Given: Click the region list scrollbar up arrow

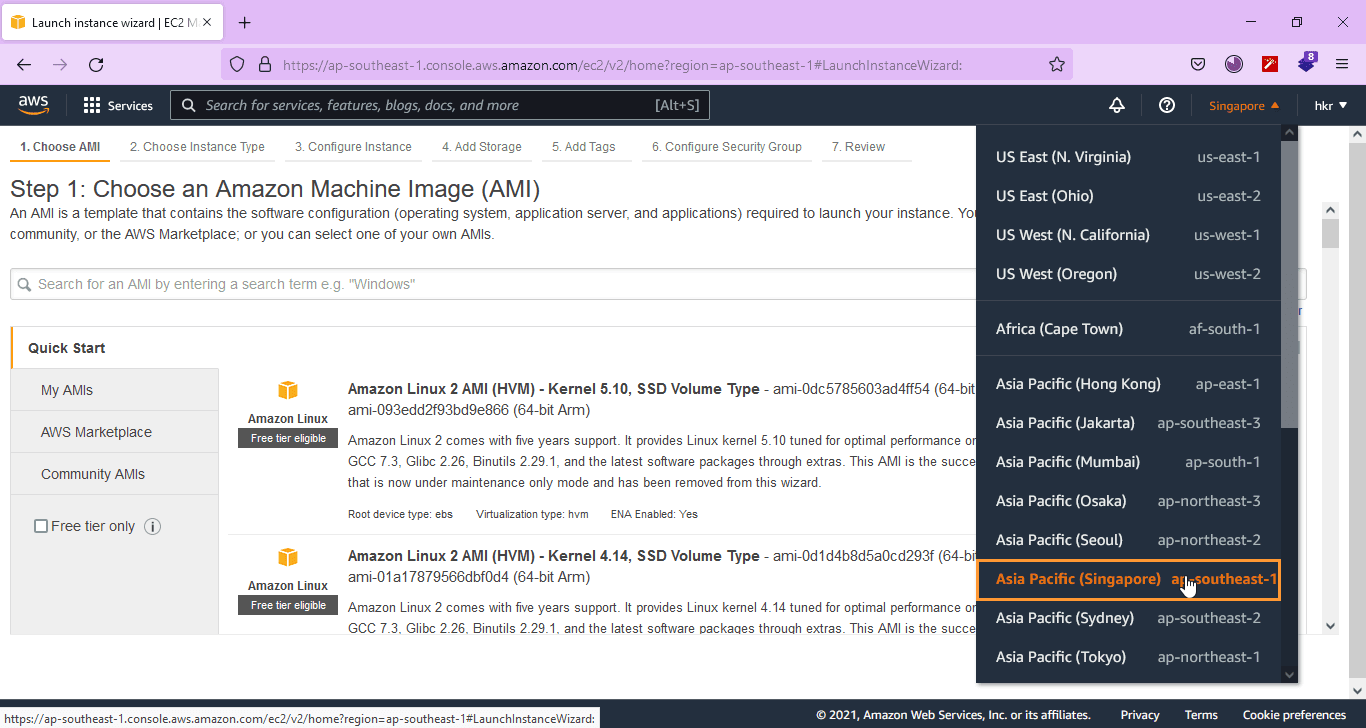Looking at the screenshot, I should click(1289, 133).
